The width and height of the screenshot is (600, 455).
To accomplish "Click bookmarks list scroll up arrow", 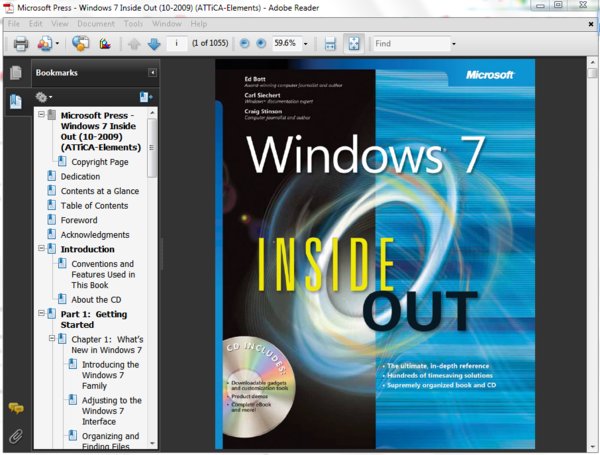I will pyautogui.click(x=152, y=113).
